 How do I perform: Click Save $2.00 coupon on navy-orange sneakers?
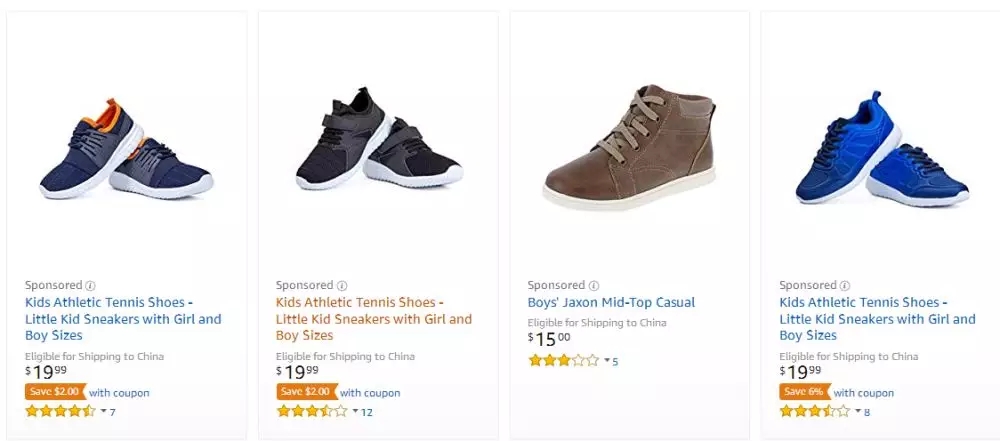point(55,392)
